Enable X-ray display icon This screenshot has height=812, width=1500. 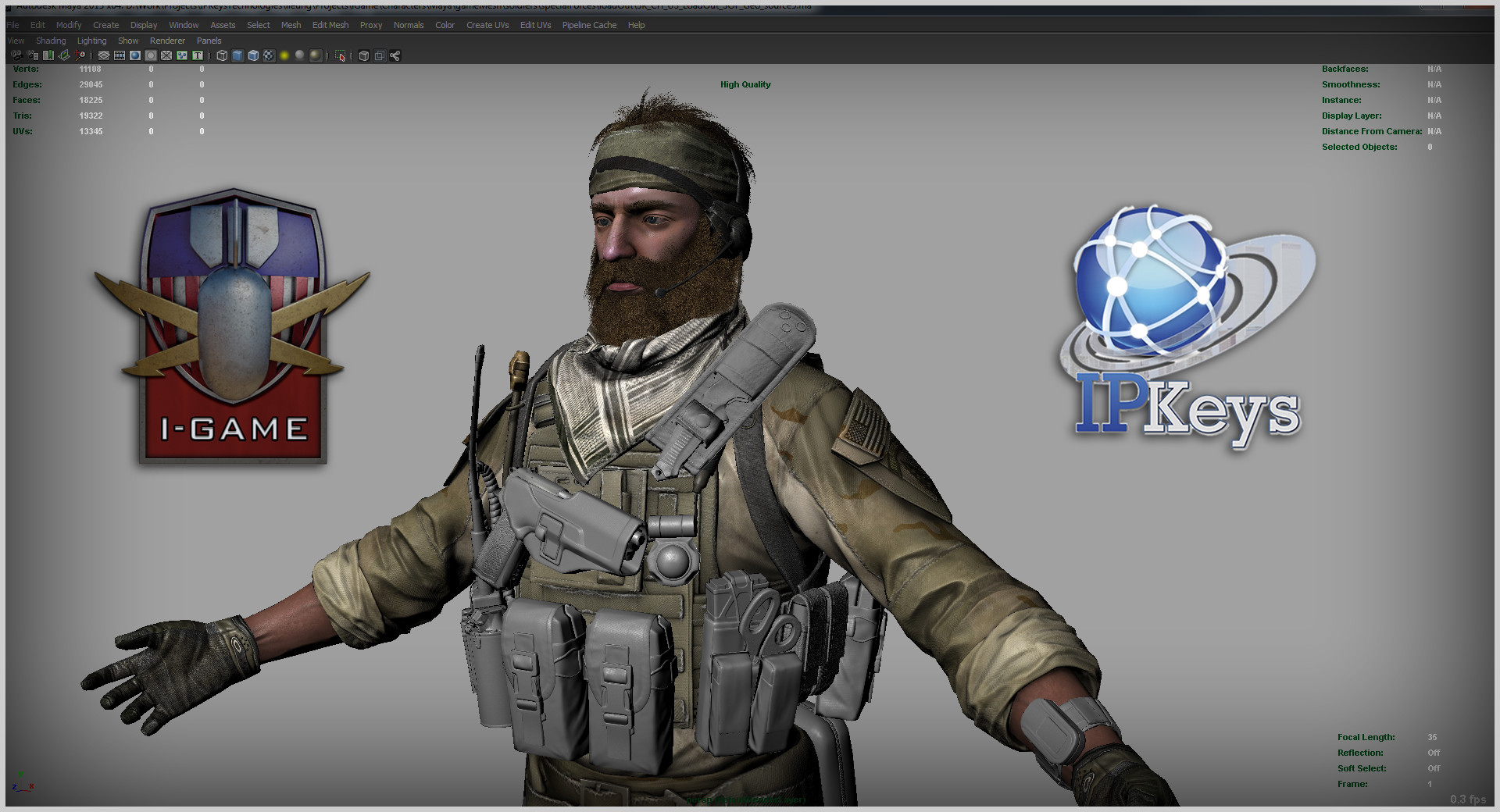(x=362, y=55)
